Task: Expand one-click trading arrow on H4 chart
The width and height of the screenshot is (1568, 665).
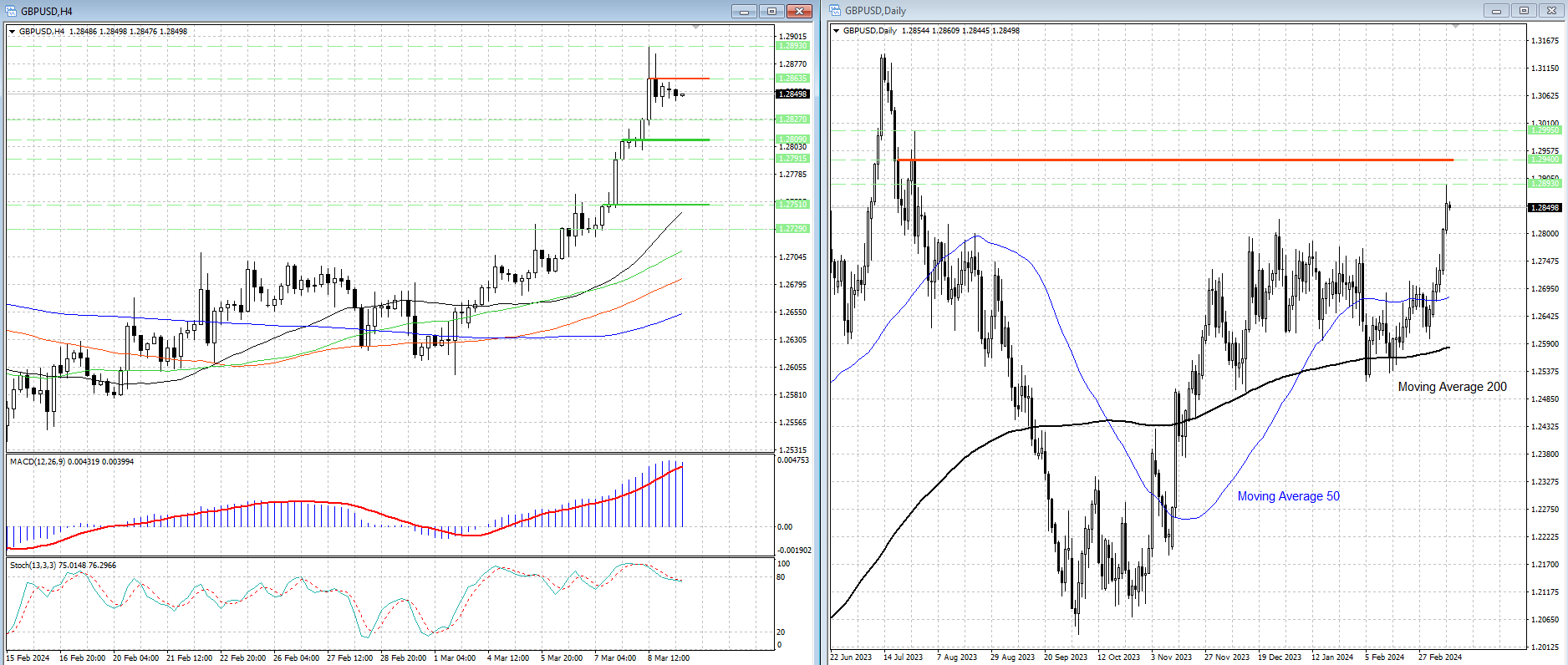Action: coord(13,32)
